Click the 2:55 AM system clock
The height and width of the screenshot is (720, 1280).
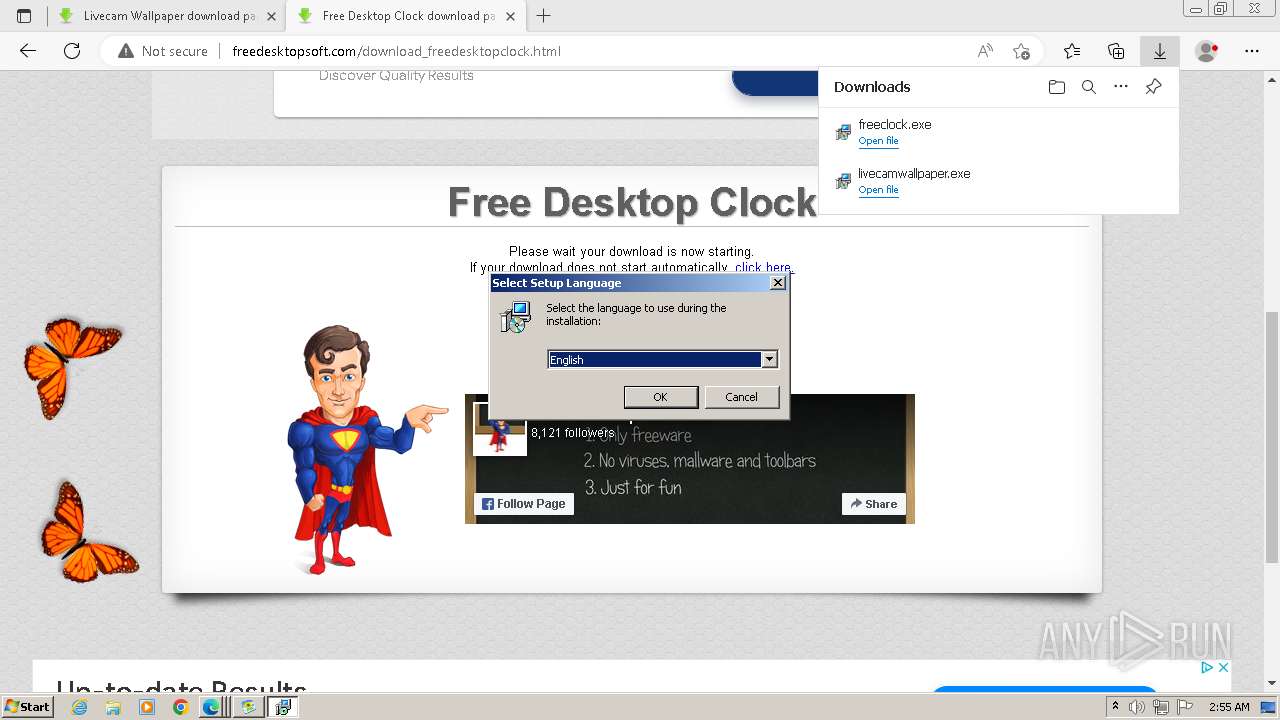click(x=1229, y=707)
